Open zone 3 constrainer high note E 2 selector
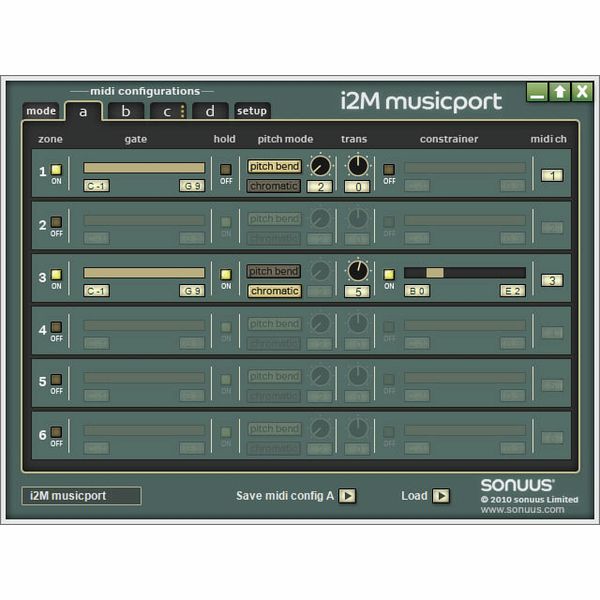The image size is (600, 600). [x=512, y=291]
